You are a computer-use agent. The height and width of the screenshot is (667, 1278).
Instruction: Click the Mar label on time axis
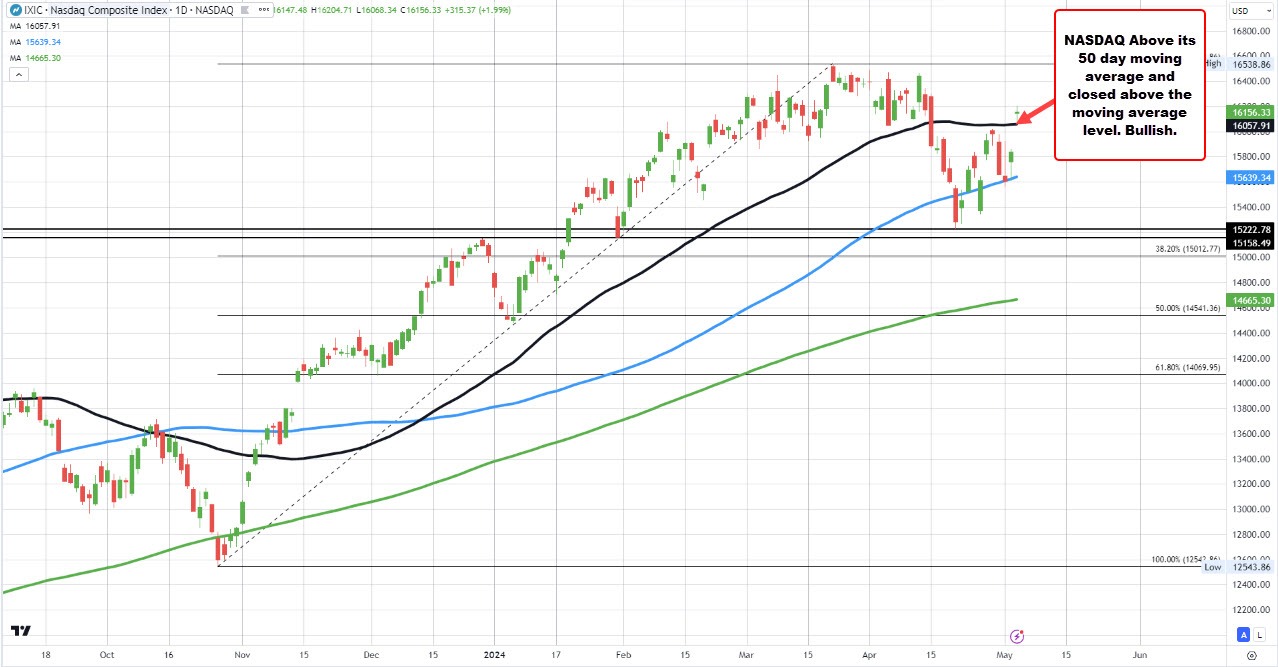coord(749,654)
